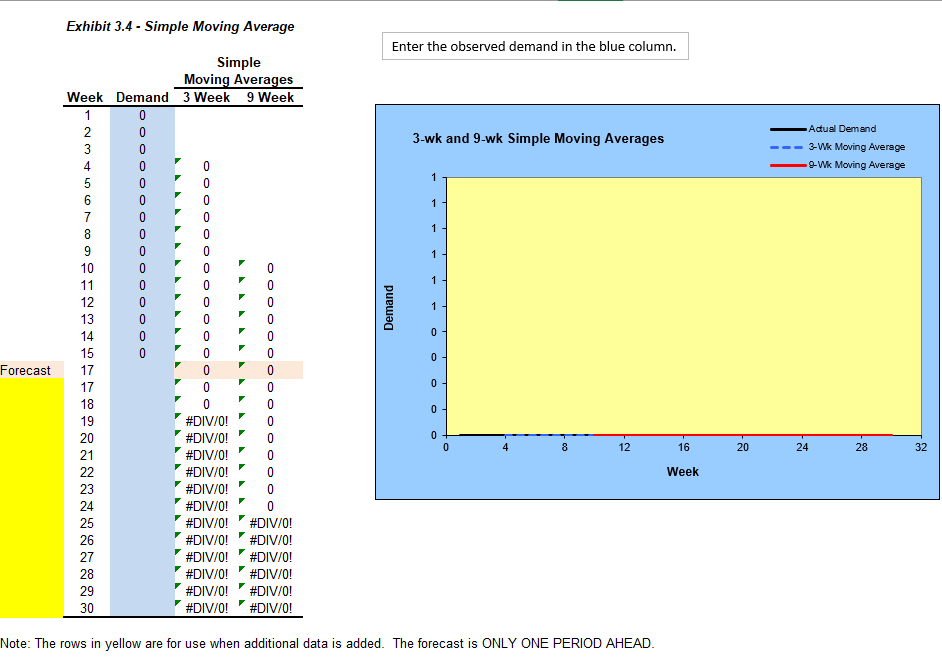This screenshot has height=657, width=942.
Task: Select the Forecast label cell
Action: pos(25,370)
